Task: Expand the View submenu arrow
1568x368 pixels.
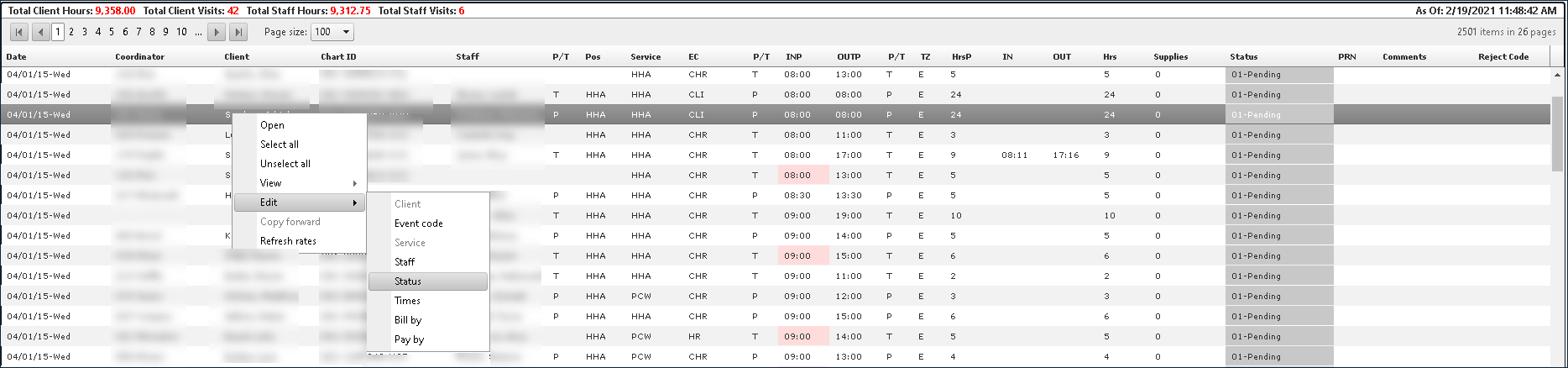Action: [355, 183]
